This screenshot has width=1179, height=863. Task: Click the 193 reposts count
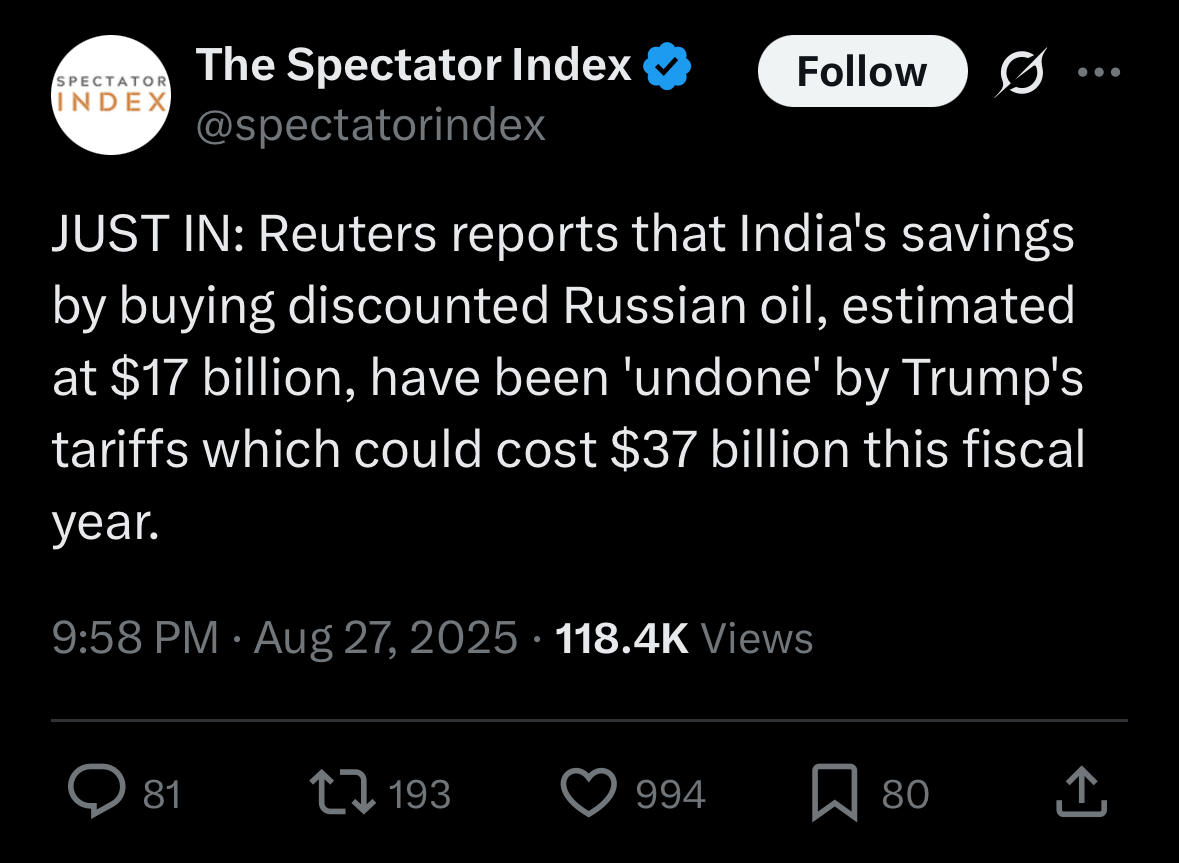(419, 795)
